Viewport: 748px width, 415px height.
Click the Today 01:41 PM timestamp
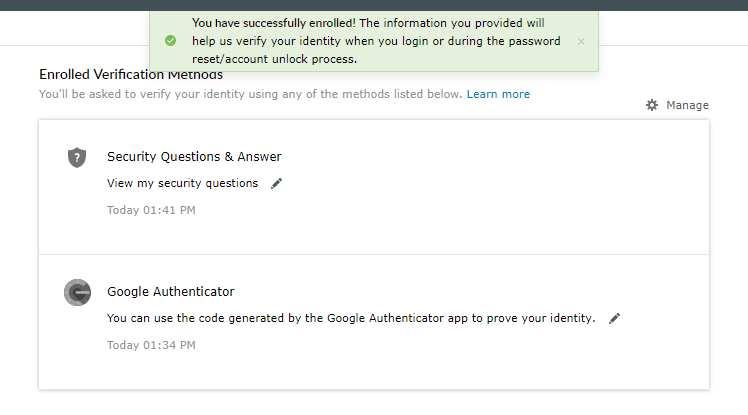(151, 210)
